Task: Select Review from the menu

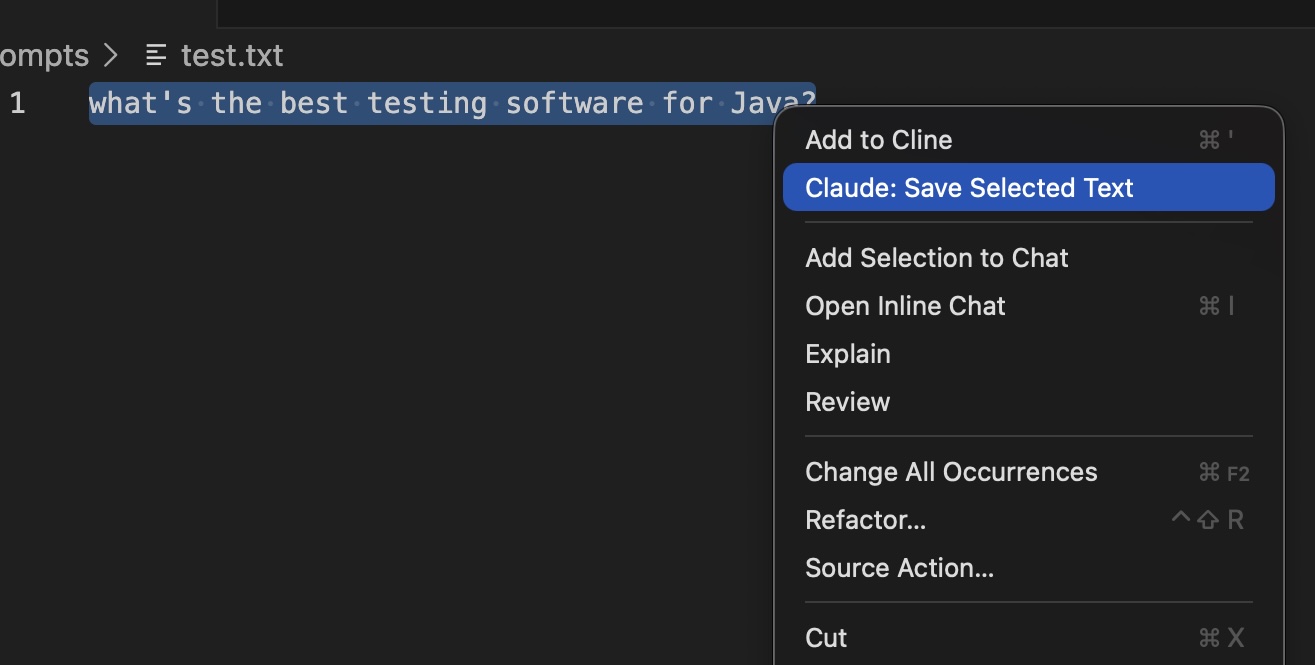Action: point(847,401)
